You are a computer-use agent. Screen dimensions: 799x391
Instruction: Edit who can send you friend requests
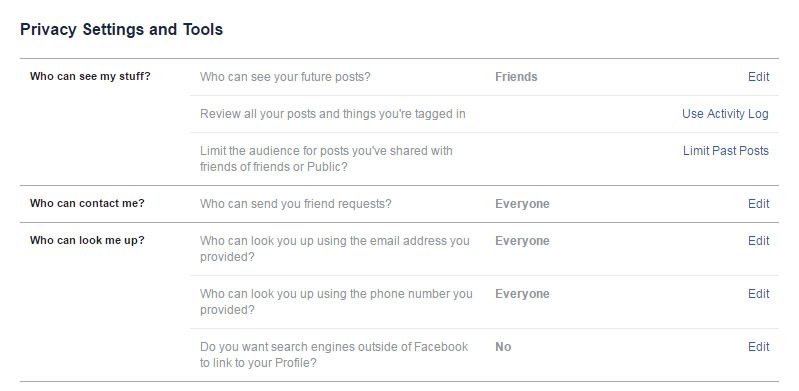[x=758, y=204]
